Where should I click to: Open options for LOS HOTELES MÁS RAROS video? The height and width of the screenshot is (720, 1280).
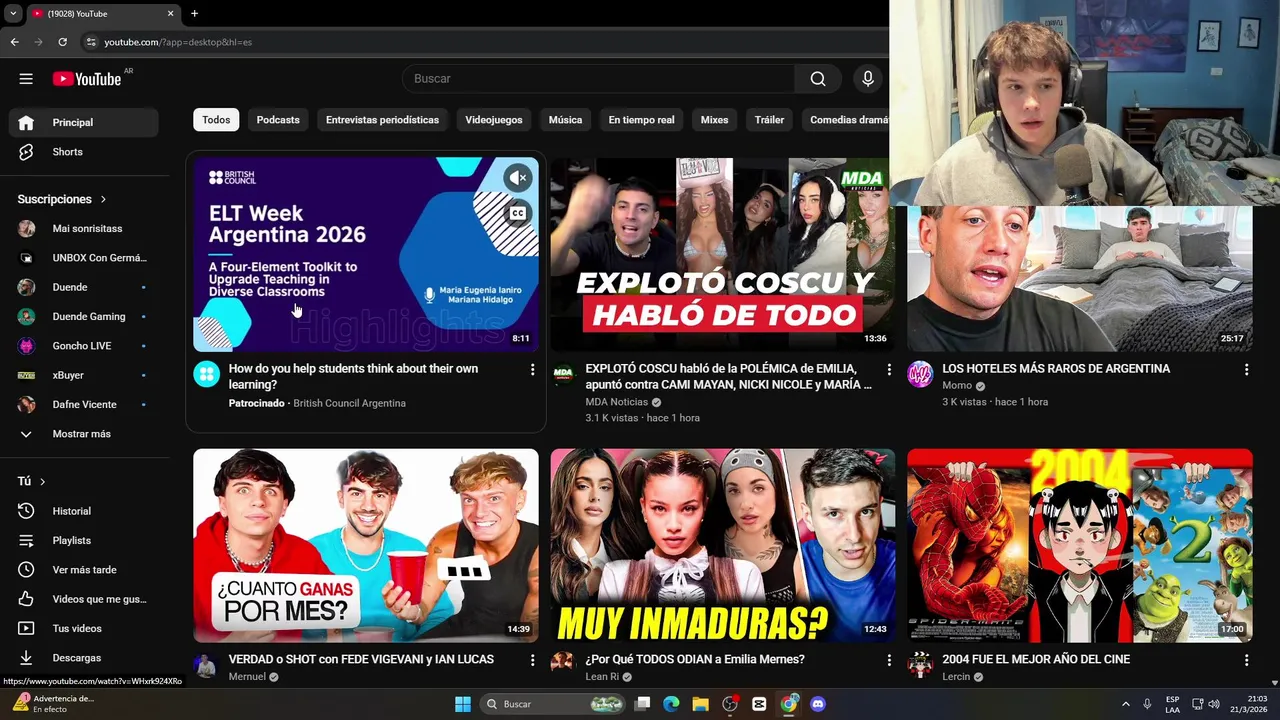(1246, 370)
